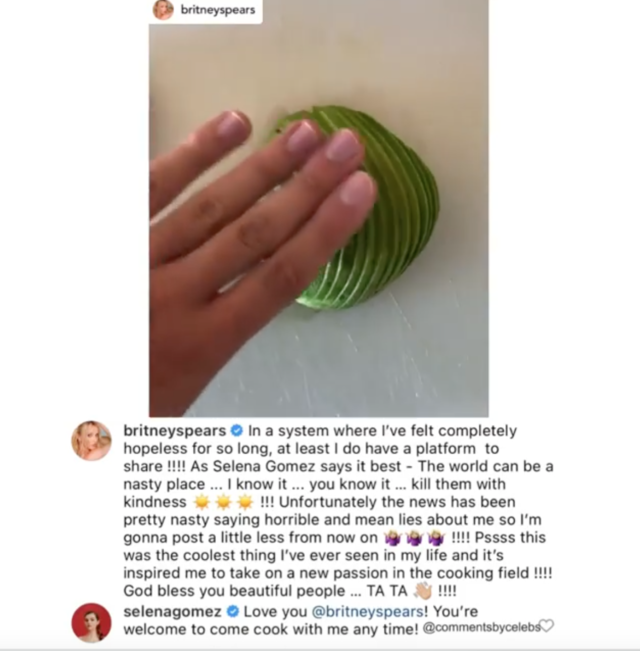Open the @britneyspears mention in Selena's comment
The height and width of the screenshot is (651, 640).
click(367, 611)
